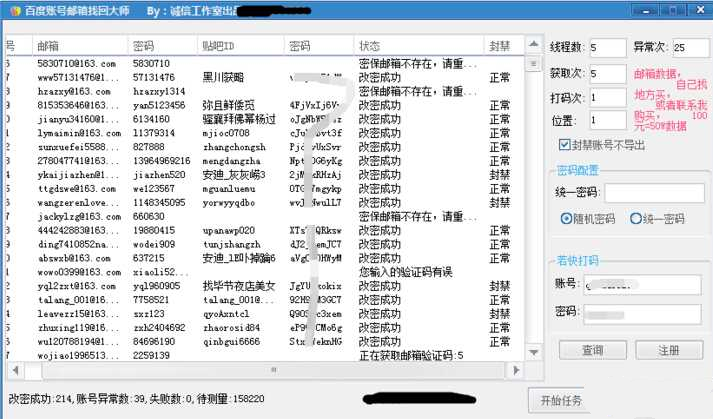Select row with email hzazxy@163.com

pos(264,91)
